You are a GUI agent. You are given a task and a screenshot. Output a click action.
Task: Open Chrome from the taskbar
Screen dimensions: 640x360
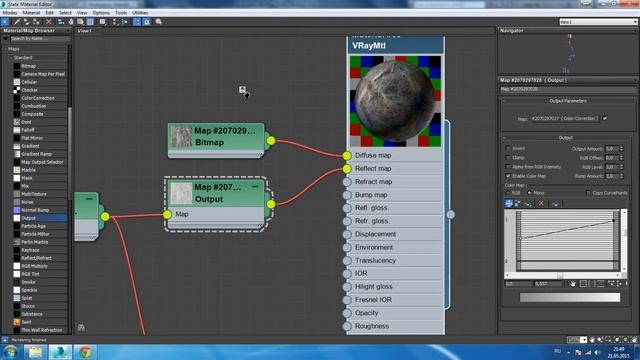(85, 352)
